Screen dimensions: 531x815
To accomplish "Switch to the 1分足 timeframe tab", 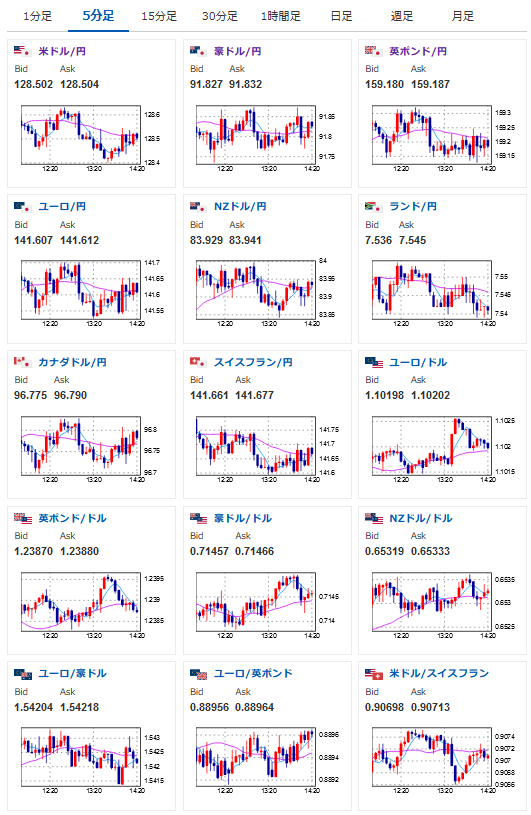I will 37,16.
